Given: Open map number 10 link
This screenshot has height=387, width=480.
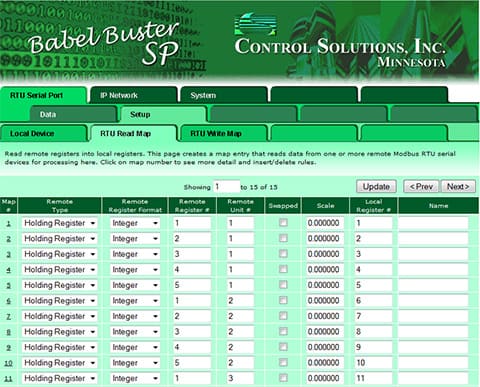Looking at the screenshot, I should coord(9,363).
